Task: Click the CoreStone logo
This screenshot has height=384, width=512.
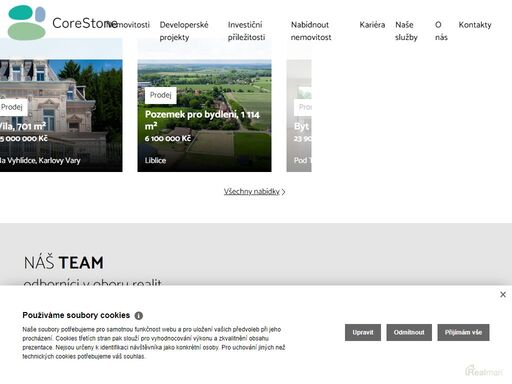Action: (x=62, y=23)
